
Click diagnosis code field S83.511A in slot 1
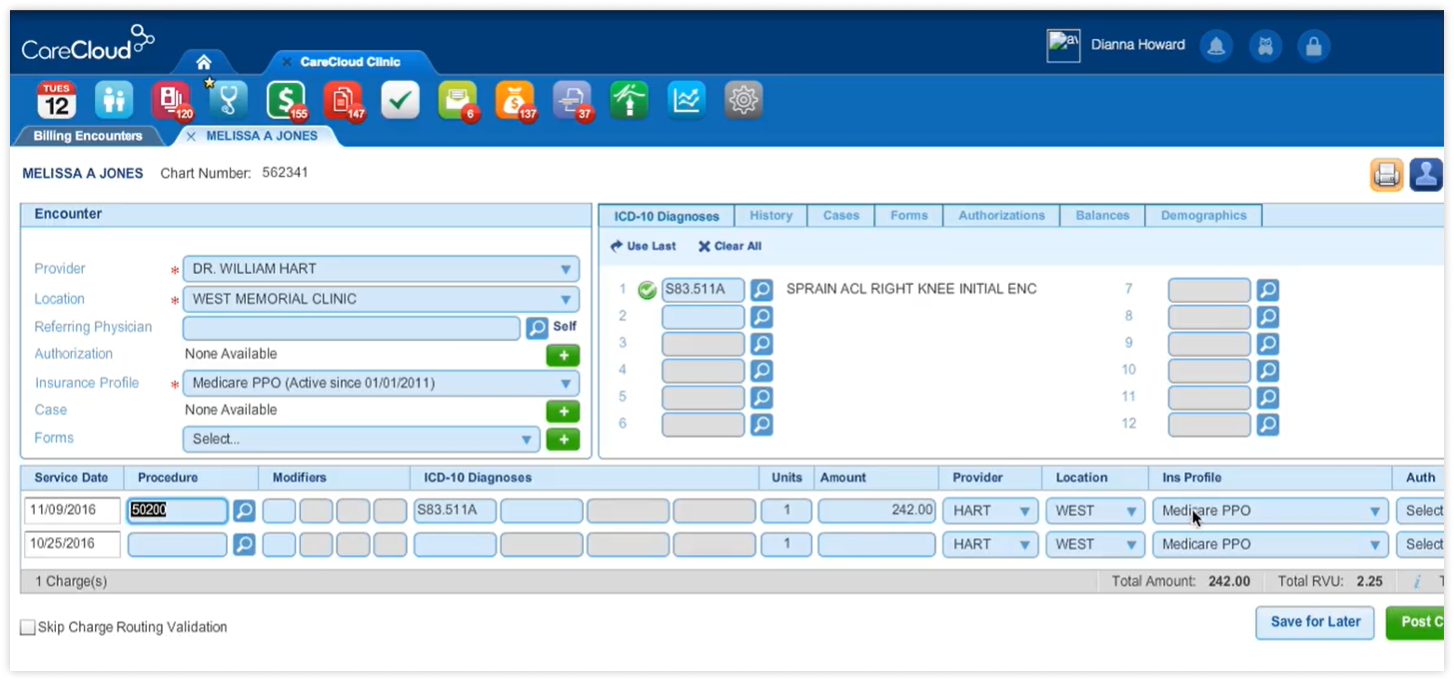[x=703, y=290]
